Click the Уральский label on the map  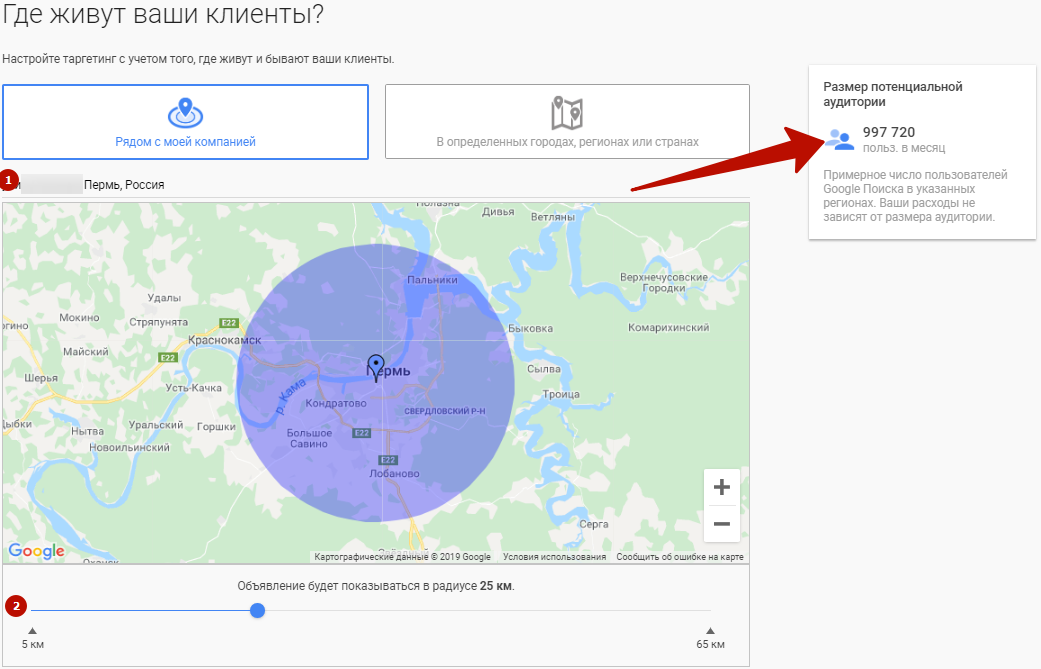tap(156, 425)
